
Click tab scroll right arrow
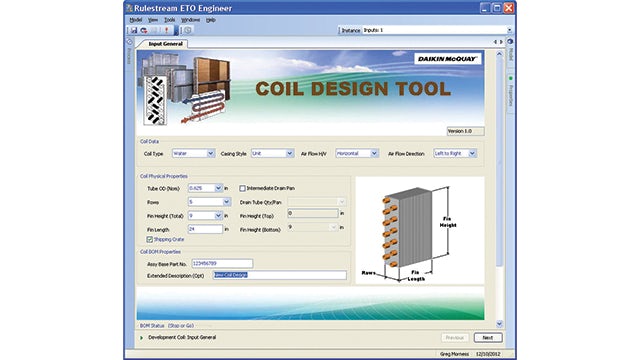(x=501, y=42)
